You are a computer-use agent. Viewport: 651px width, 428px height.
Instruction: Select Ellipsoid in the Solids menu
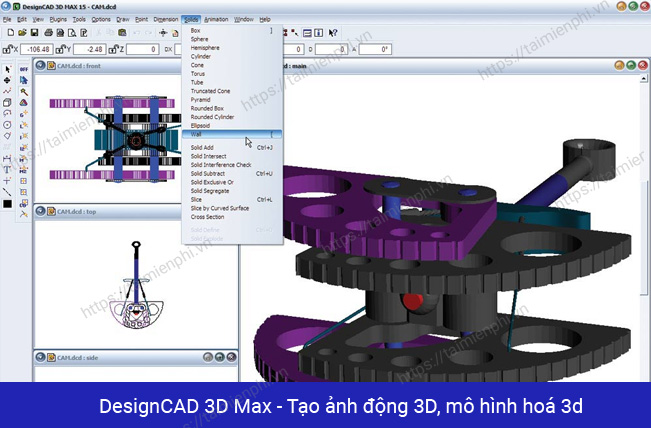[232, 125]
